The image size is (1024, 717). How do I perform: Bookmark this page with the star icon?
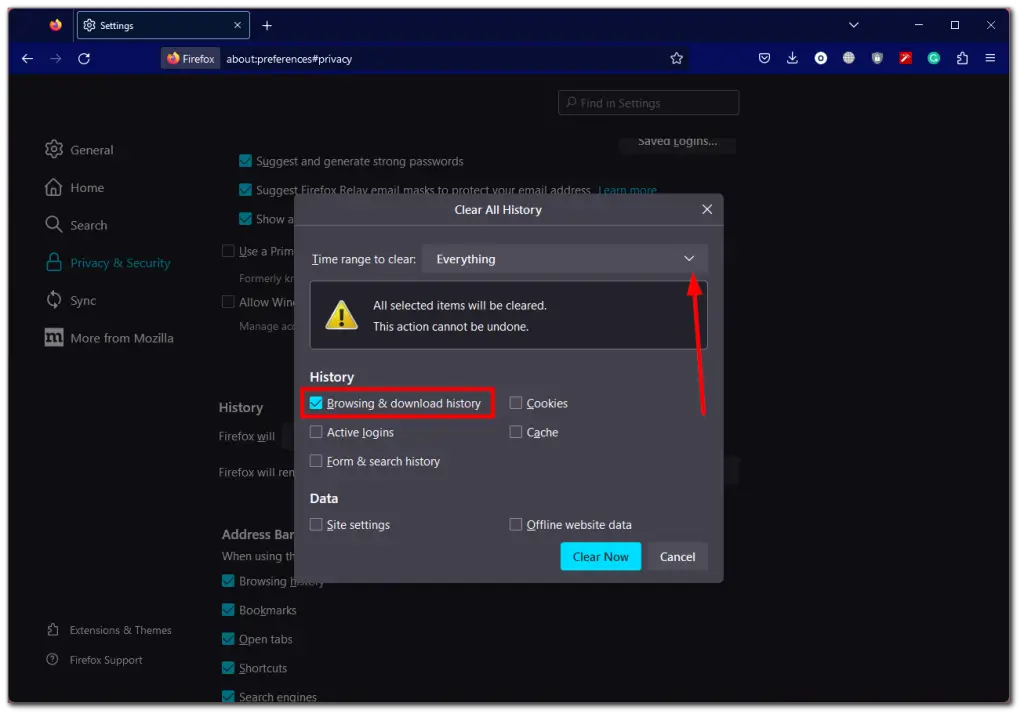677,58
